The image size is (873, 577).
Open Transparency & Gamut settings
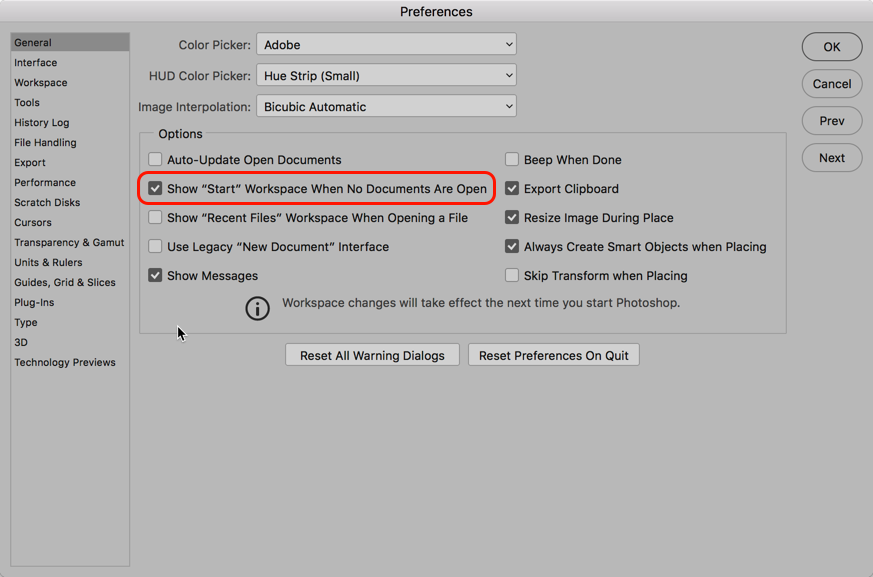pos(69,243)
